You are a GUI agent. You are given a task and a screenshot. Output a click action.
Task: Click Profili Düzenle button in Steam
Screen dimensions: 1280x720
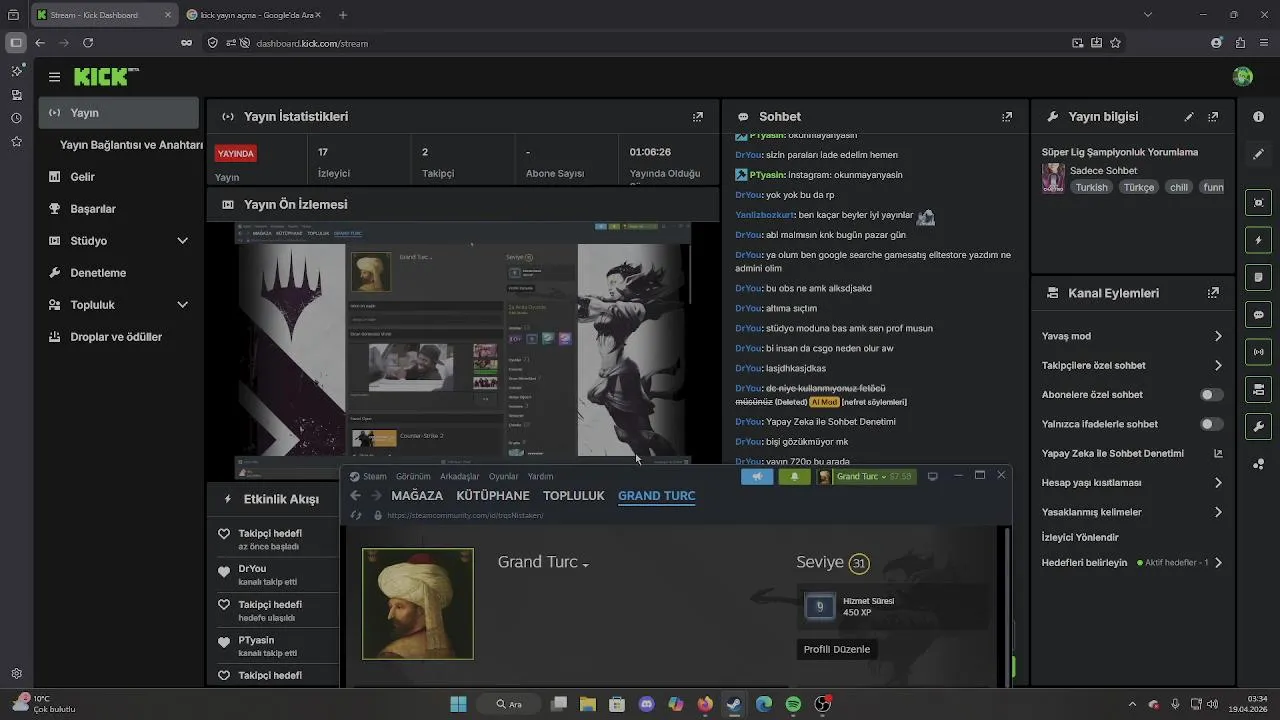[837, 649]
